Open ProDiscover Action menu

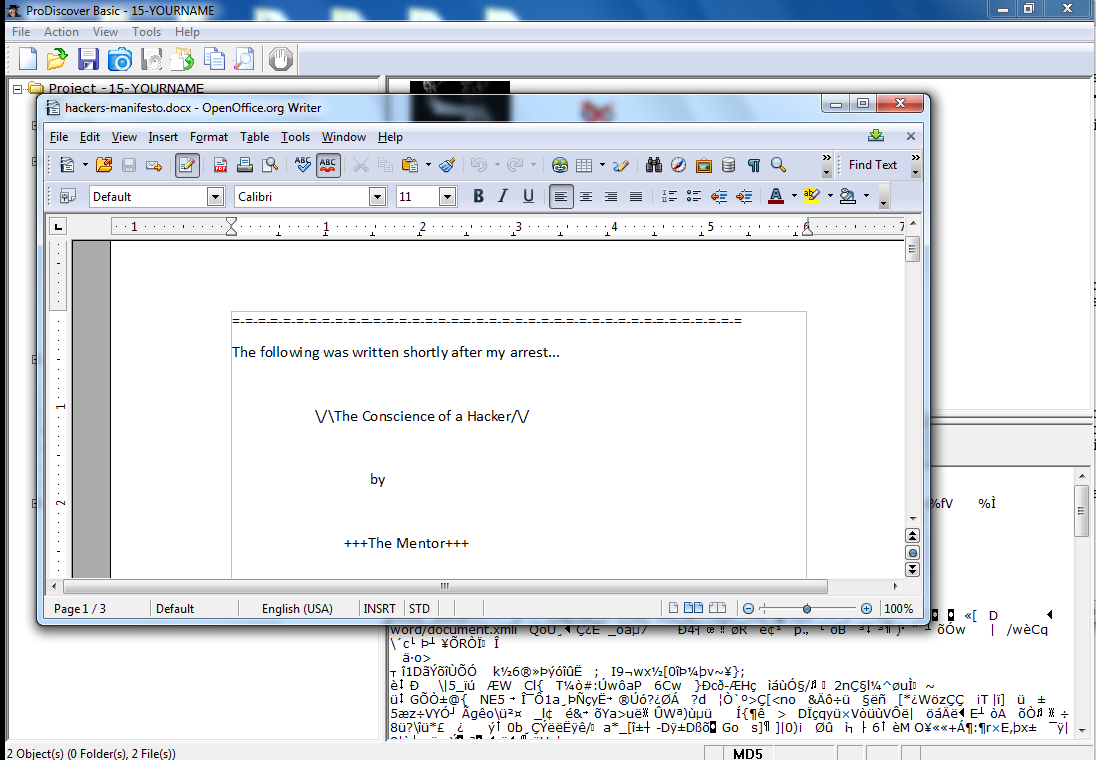pos(61,31)
